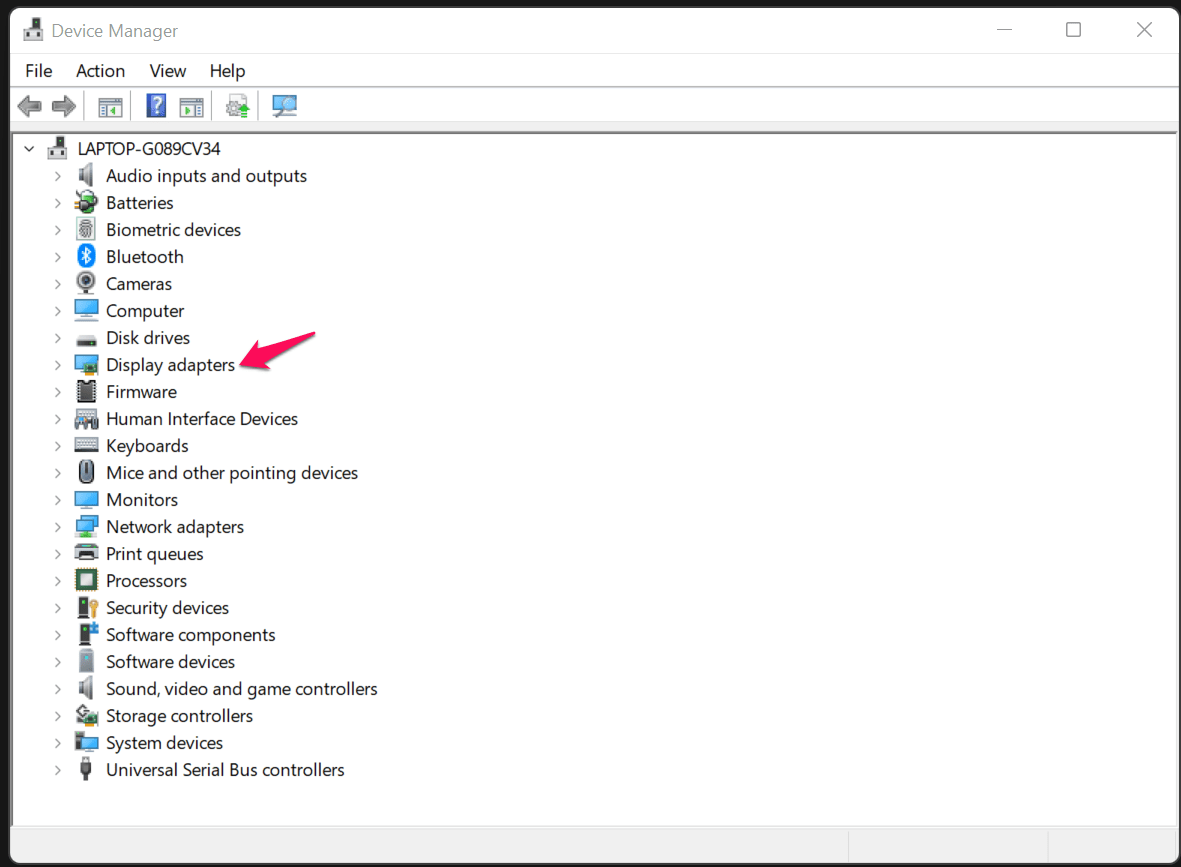The width and height of the screenshot is (1181, 867).
Task: Click the Show/Hide Action Pane toolbar icon
Action: [191, 106]
